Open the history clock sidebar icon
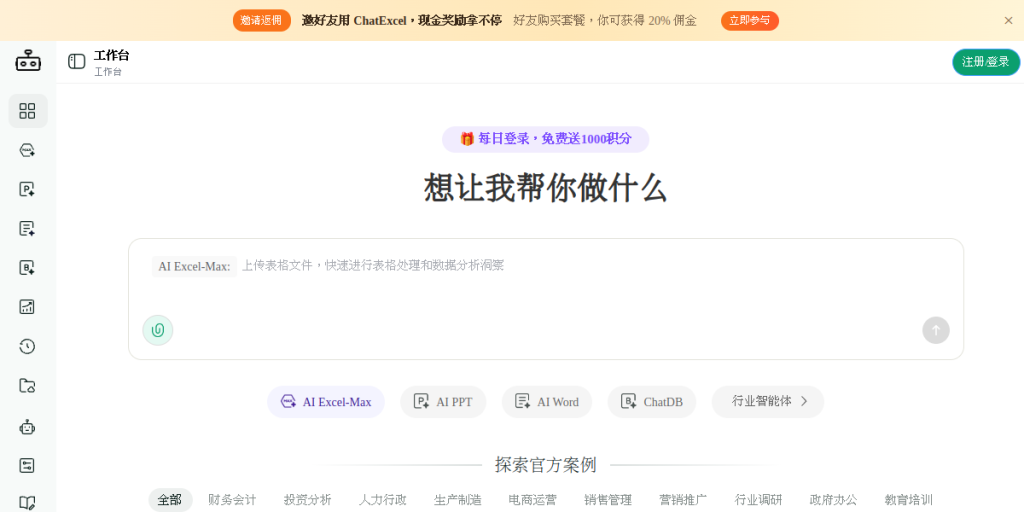 (x=27, y=346)
